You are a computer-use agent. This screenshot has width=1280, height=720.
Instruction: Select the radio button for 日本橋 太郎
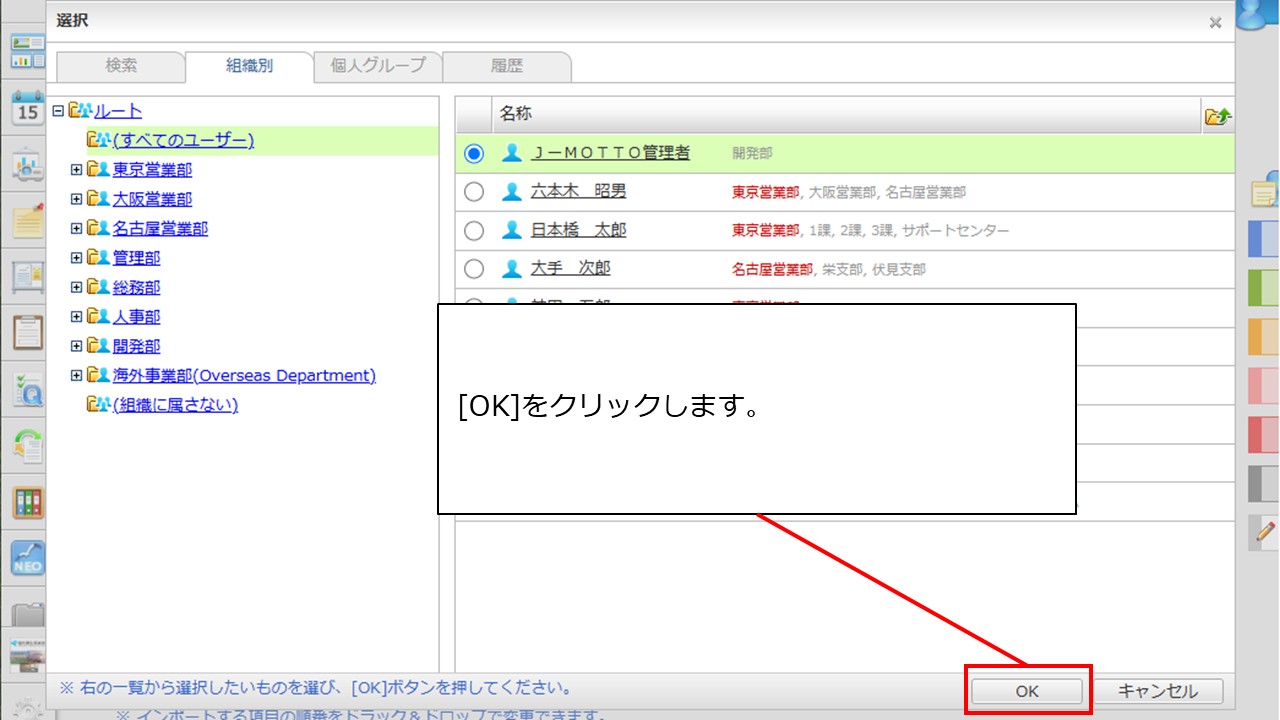point(474,230)
